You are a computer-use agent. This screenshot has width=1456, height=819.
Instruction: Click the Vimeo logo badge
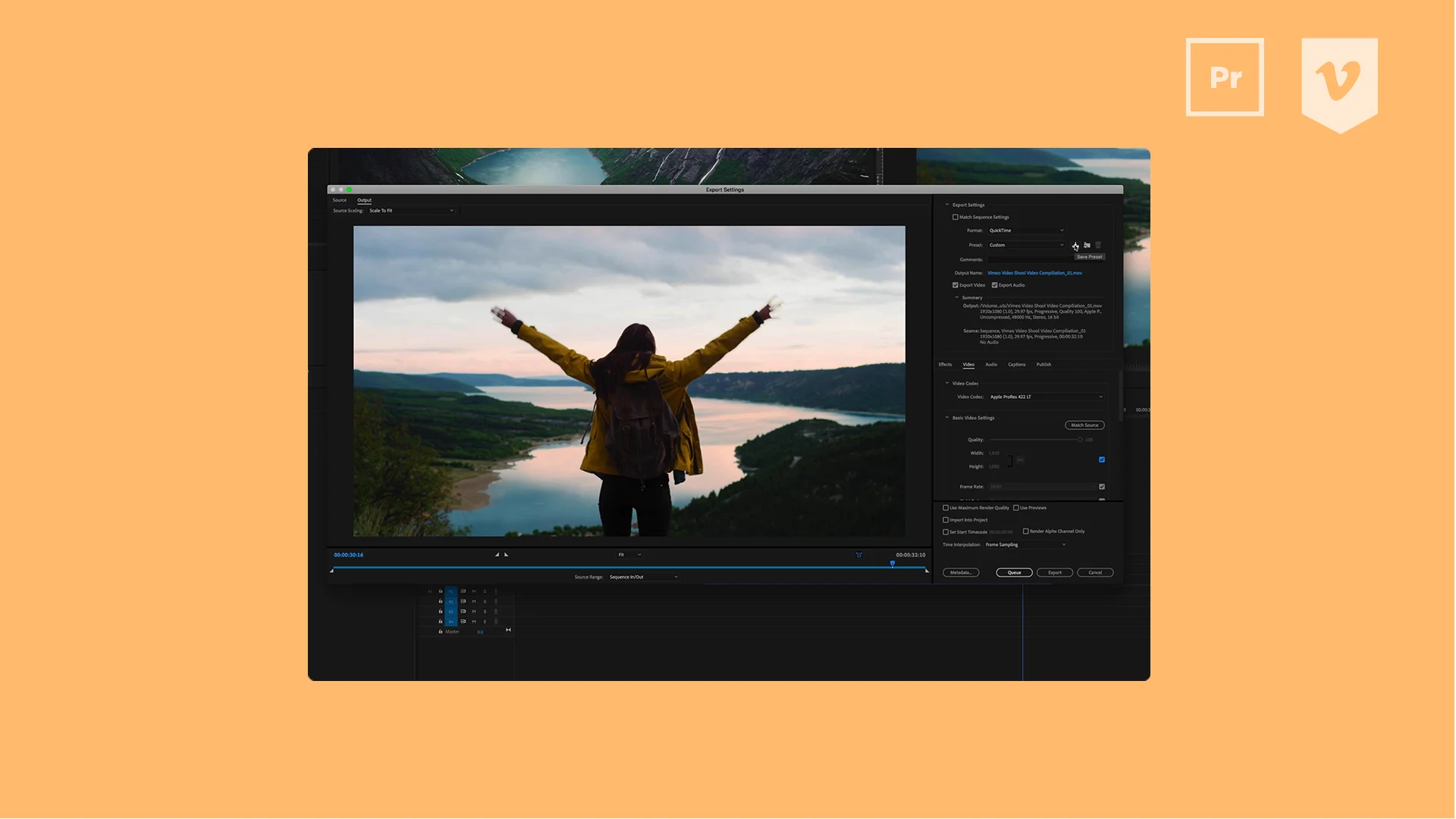[1340, 85]
